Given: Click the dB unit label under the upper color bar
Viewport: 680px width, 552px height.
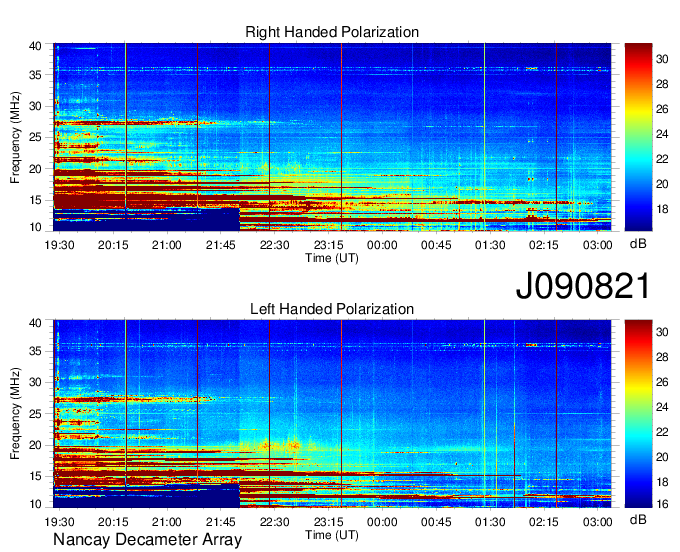Looking at the screenshot, I should (x=638, y=244).
